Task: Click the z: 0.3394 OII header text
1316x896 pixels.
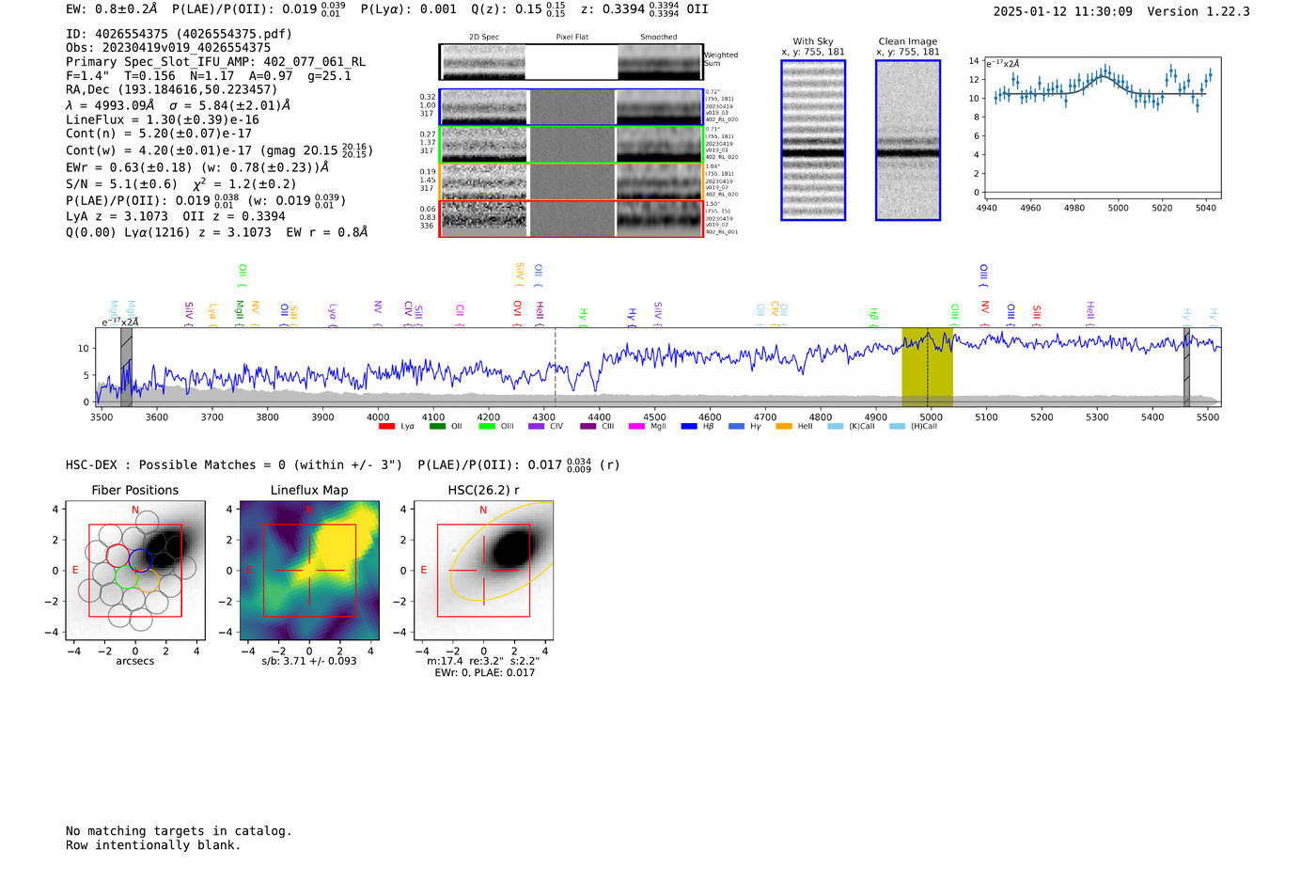Action: tap(644, 9)
